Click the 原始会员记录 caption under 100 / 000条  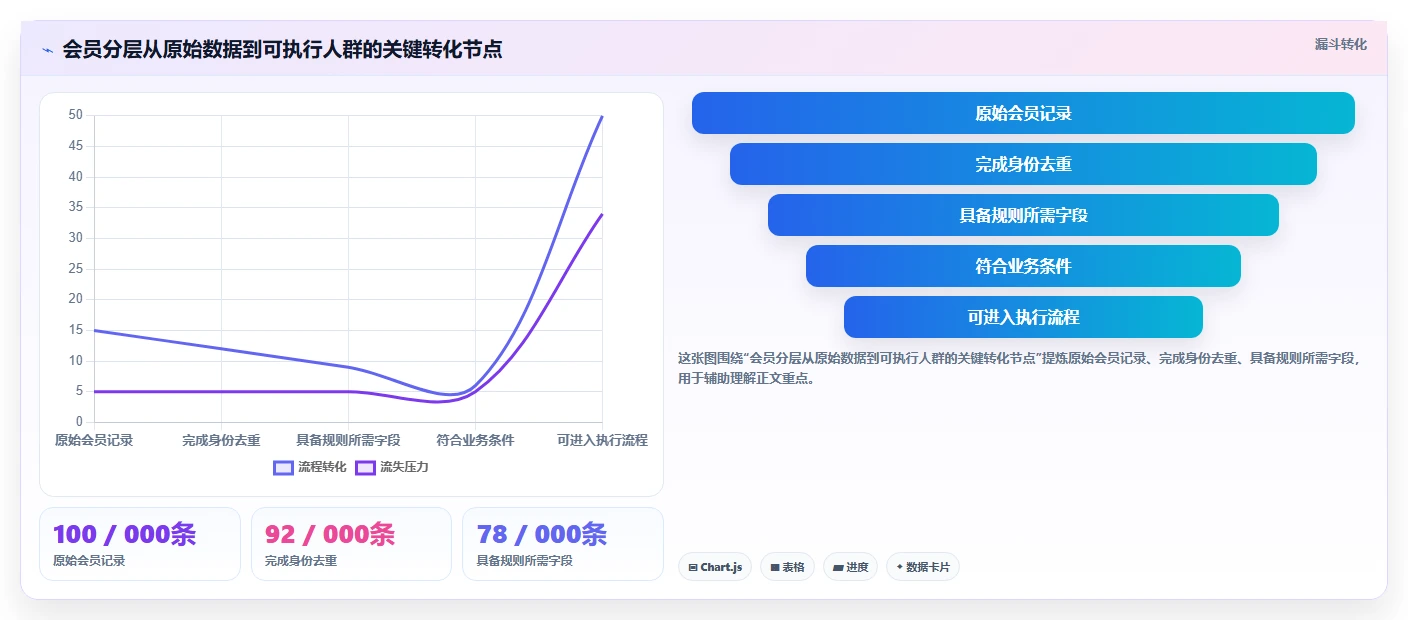(89, 561)
